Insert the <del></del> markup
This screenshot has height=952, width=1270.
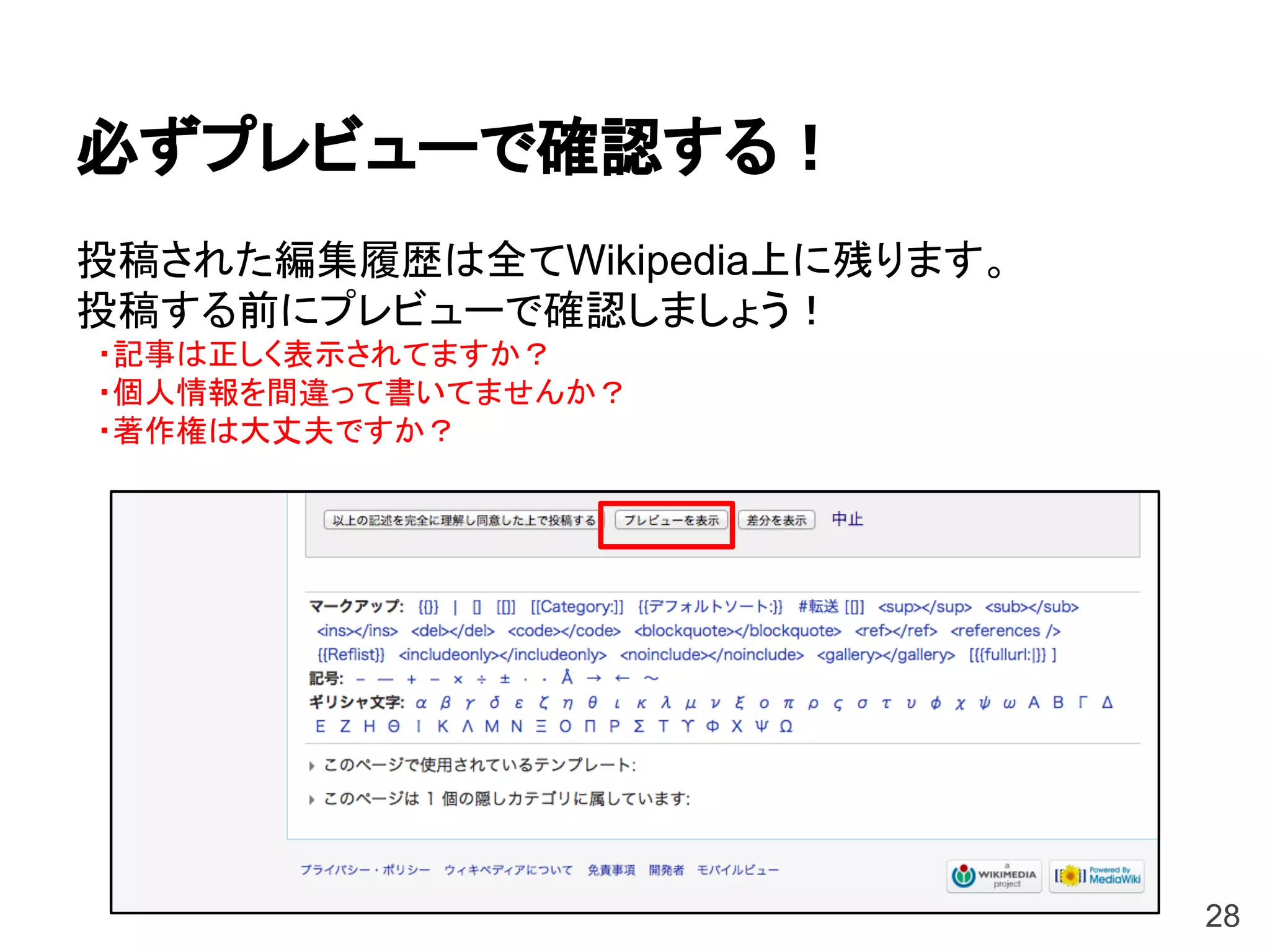click(453, 631)
